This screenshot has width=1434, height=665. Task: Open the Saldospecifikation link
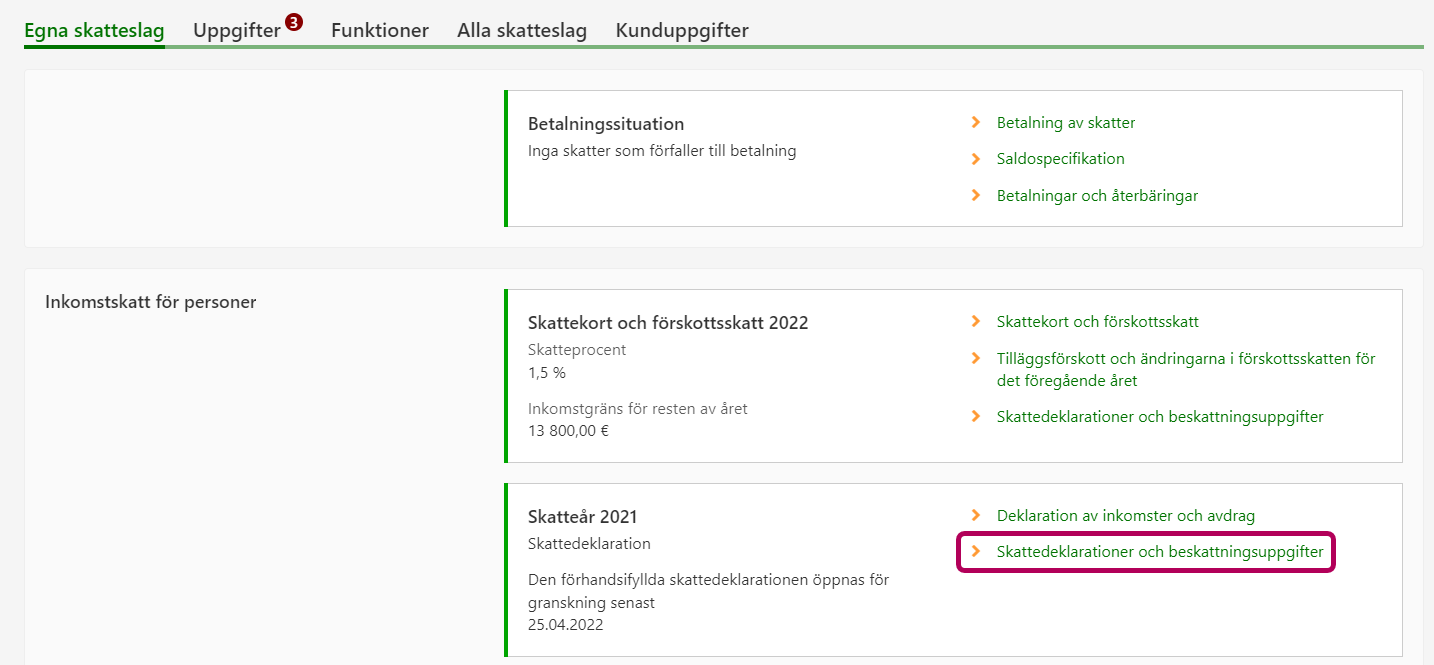tap(1060, 159)
